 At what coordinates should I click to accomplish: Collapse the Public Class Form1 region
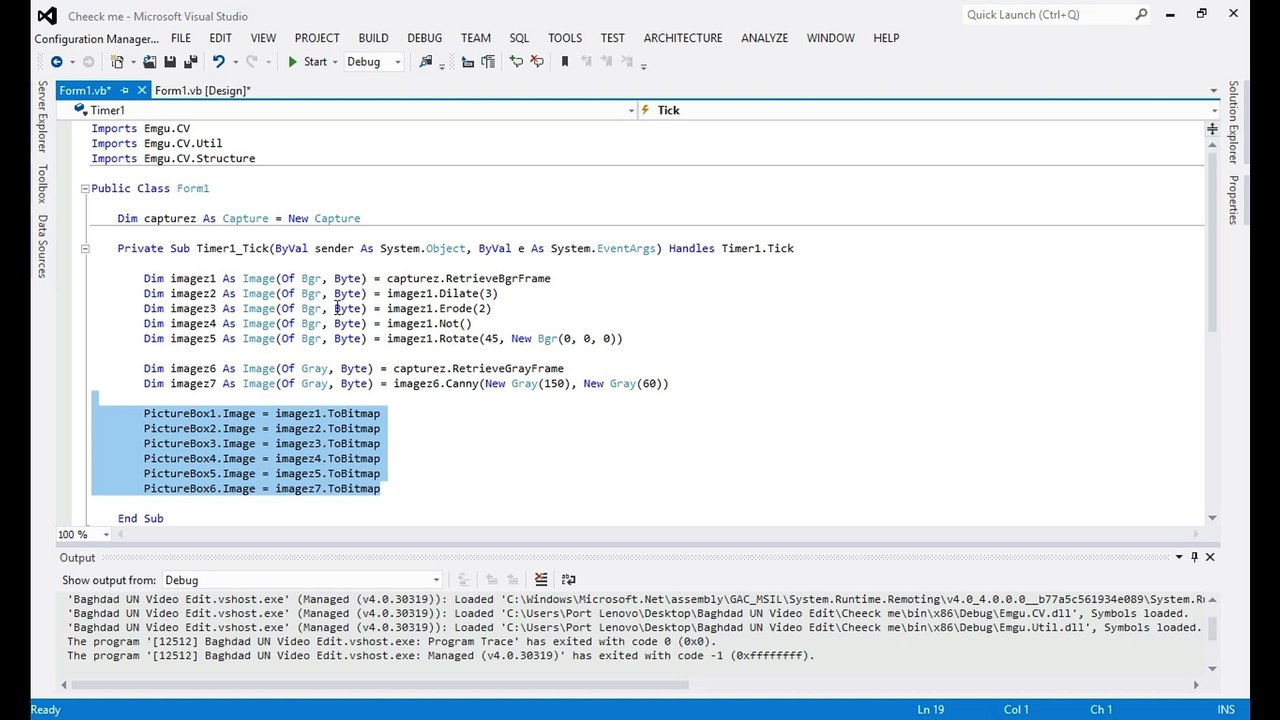point(85,188)
